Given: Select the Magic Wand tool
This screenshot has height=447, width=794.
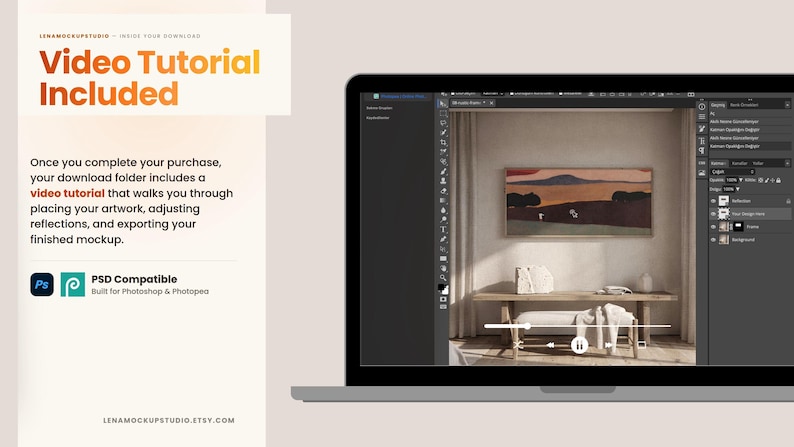Looking at the screenshot, I should 443,133.
